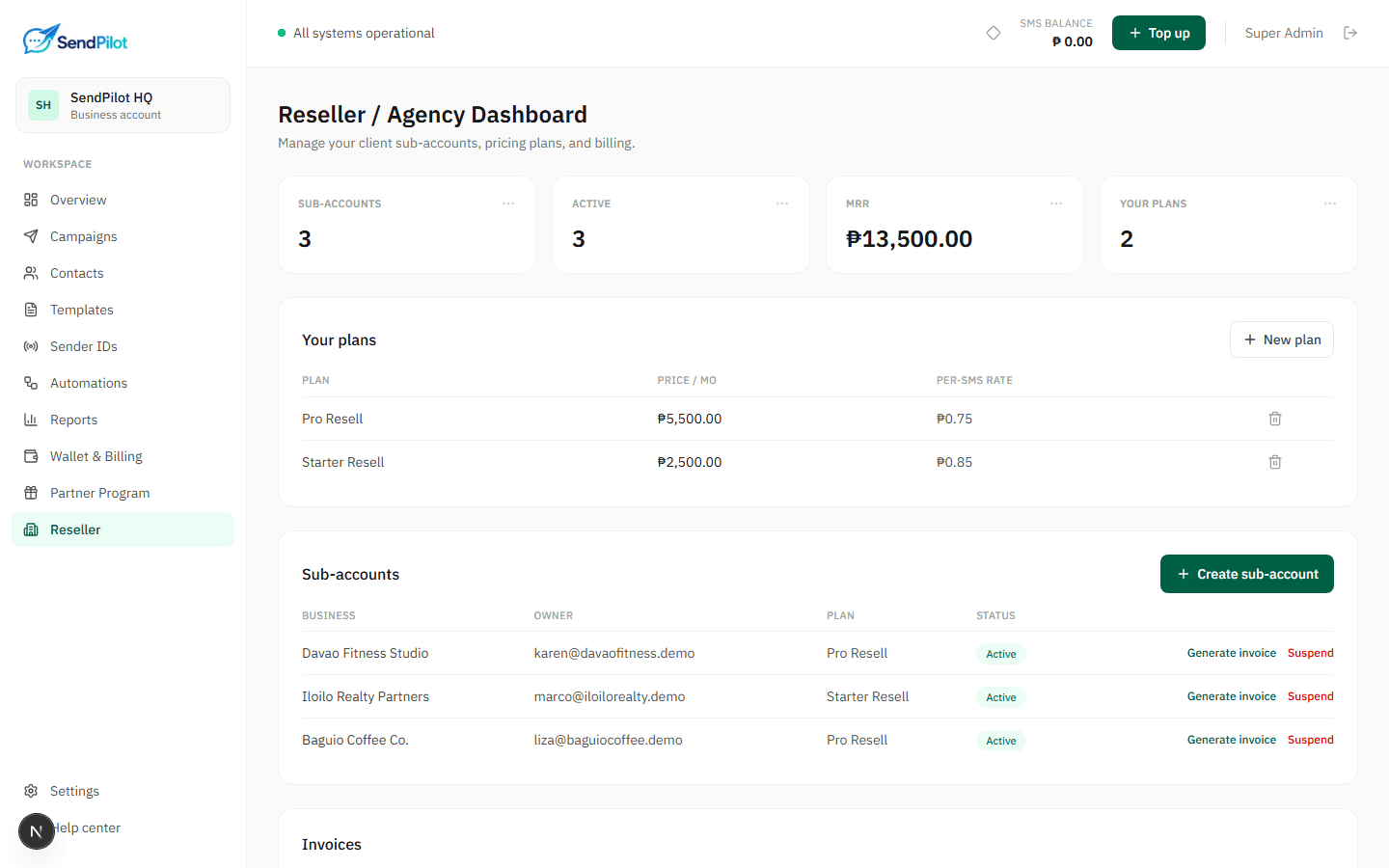Click the marco@iloilorealty.demo owner email
The image size is (1389, 868).
610,696
